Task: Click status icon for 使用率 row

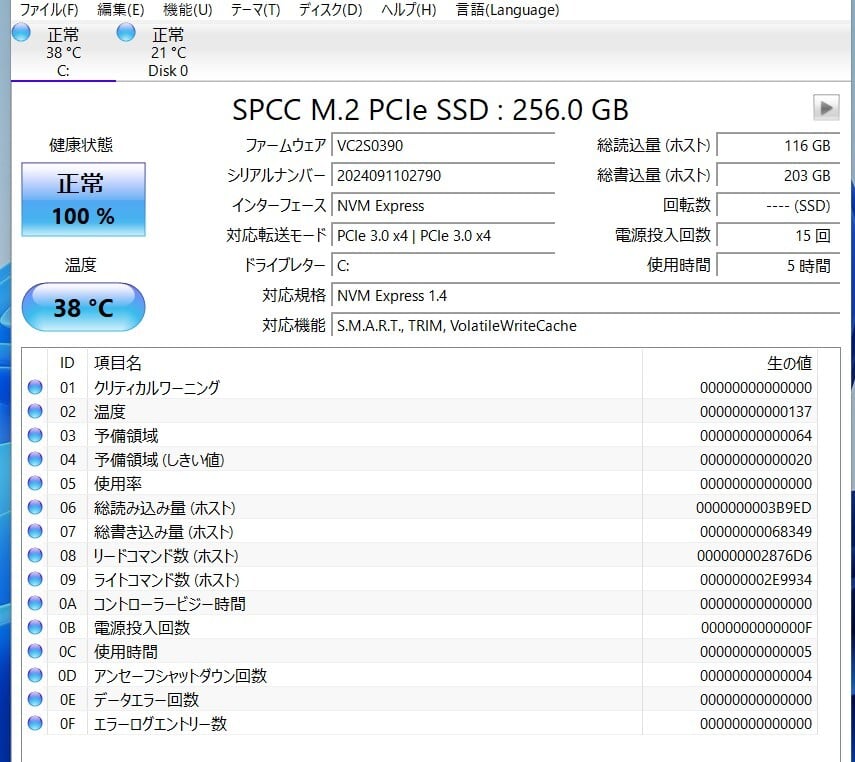Action: (x=35, y=484)
